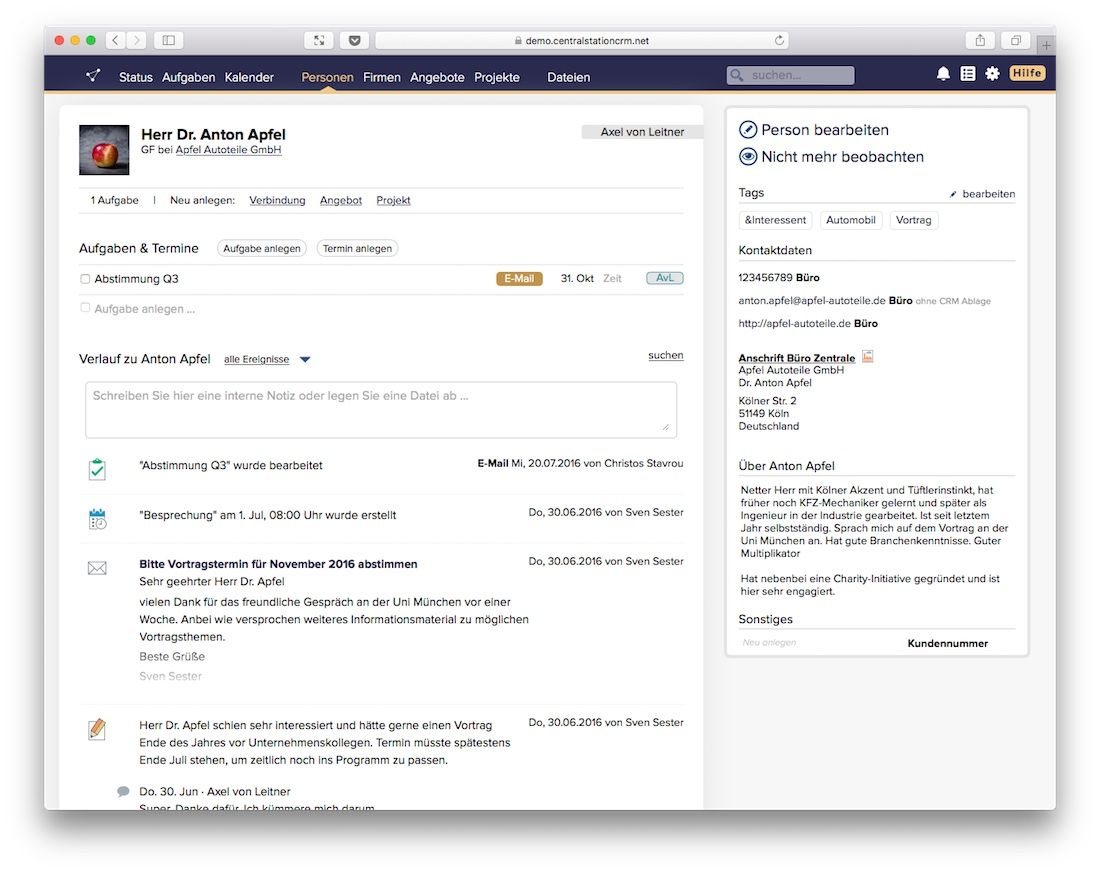The height and width of the screenshot is (873, 1100).
Task: Open the Kalender menu item
Action: coord(249,77)
